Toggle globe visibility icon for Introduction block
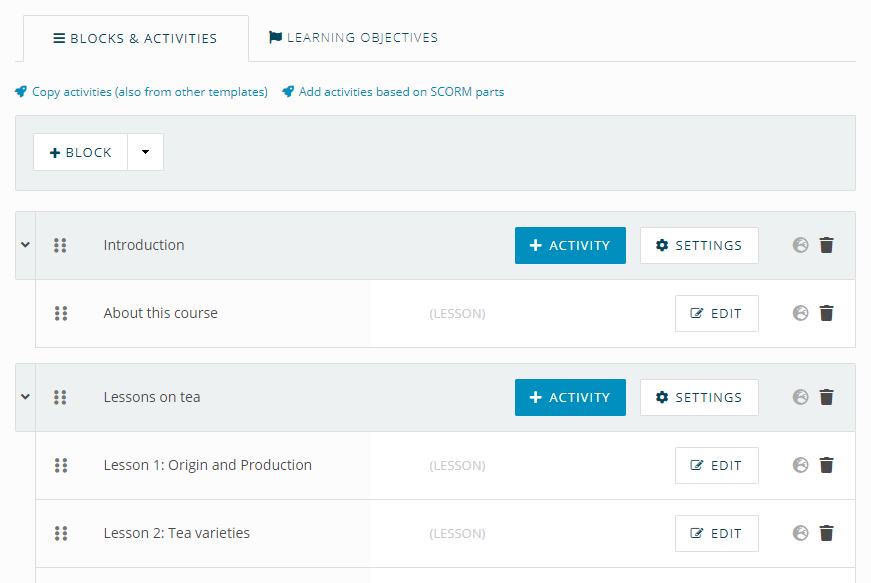Screen dimensions: 871x583 point(800,245)
